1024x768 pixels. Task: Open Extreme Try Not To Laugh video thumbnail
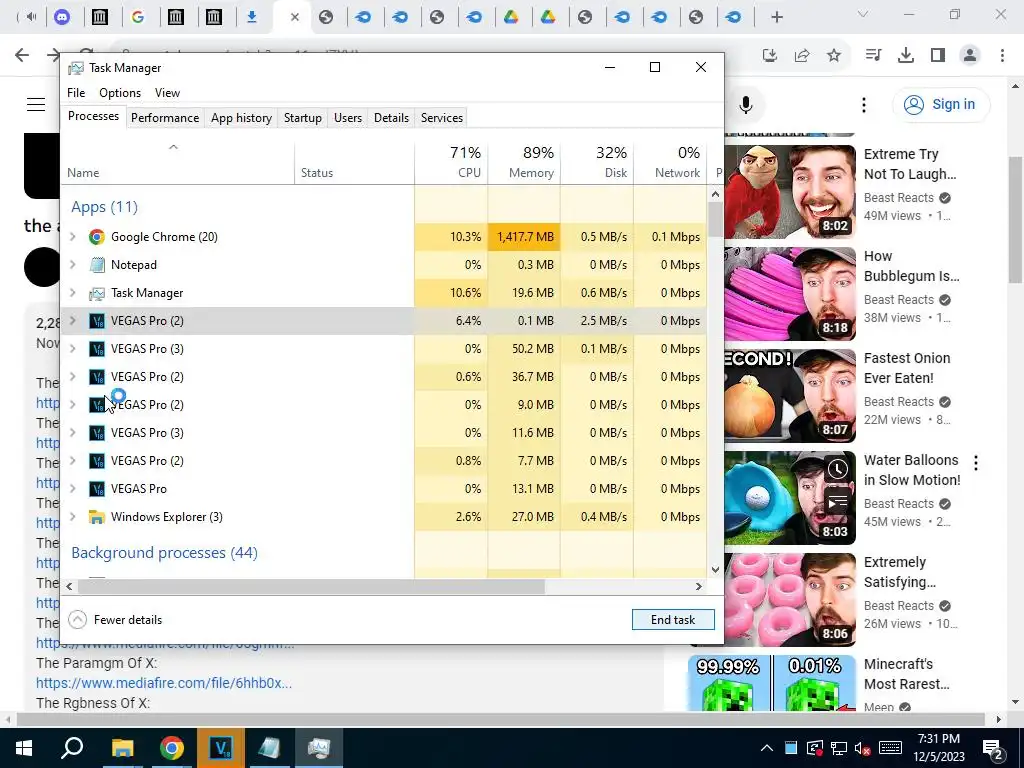790,192
